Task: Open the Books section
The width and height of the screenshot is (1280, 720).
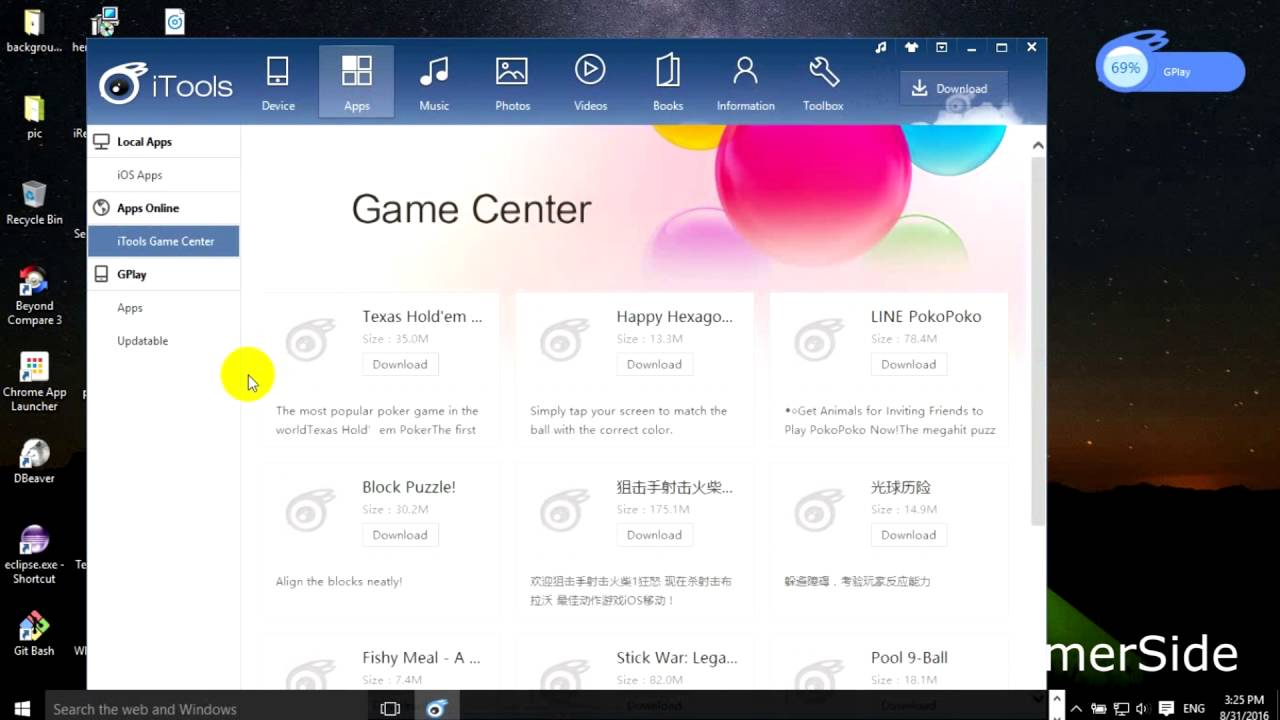Action: [668, 83]
